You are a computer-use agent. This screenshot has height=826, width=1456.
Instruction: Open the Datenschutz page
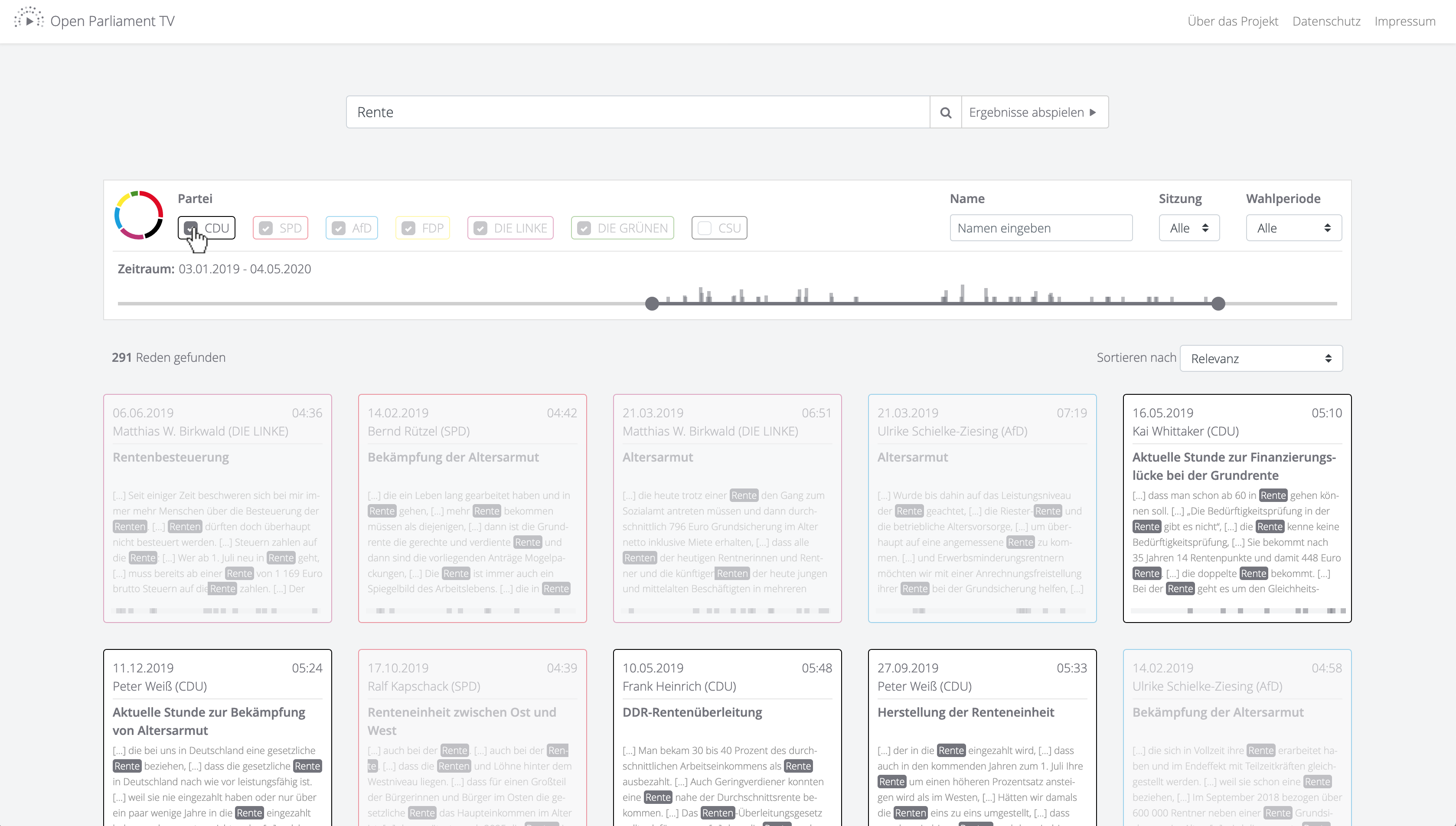pyautogui.click(x=1326, y=21)
